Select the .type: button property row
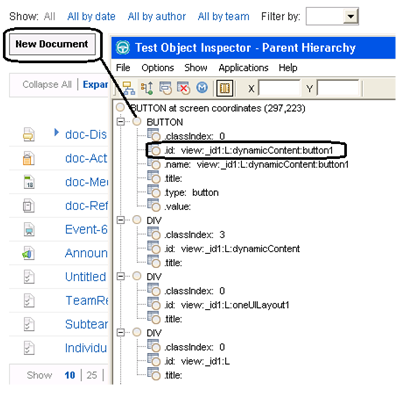This screenshot has height=400, width=400. tap(183, 192)
